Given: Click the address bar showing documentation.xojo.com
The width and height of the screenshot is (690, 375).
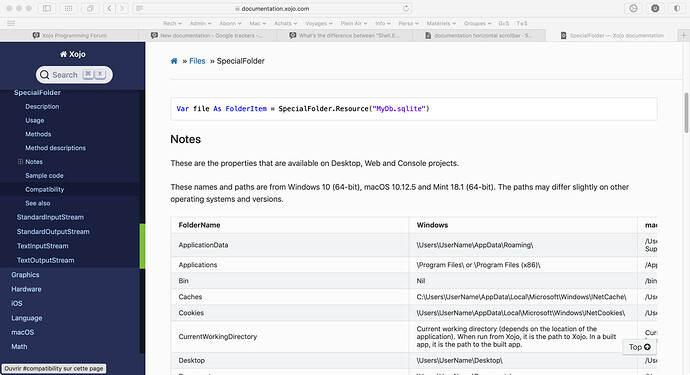Looking at the screenshot, I should coord(273,8).
